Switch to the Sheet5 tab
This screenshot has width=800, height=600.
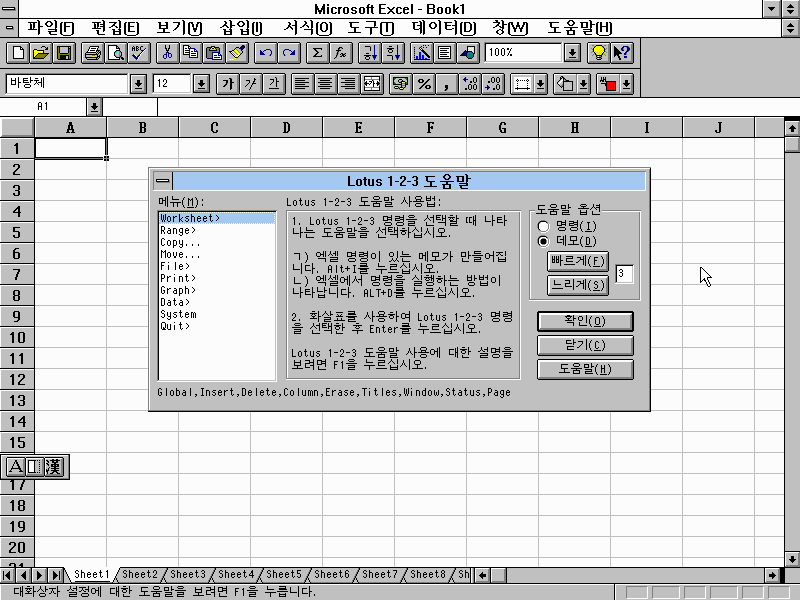pyautogui.click(x=284, y=574)
